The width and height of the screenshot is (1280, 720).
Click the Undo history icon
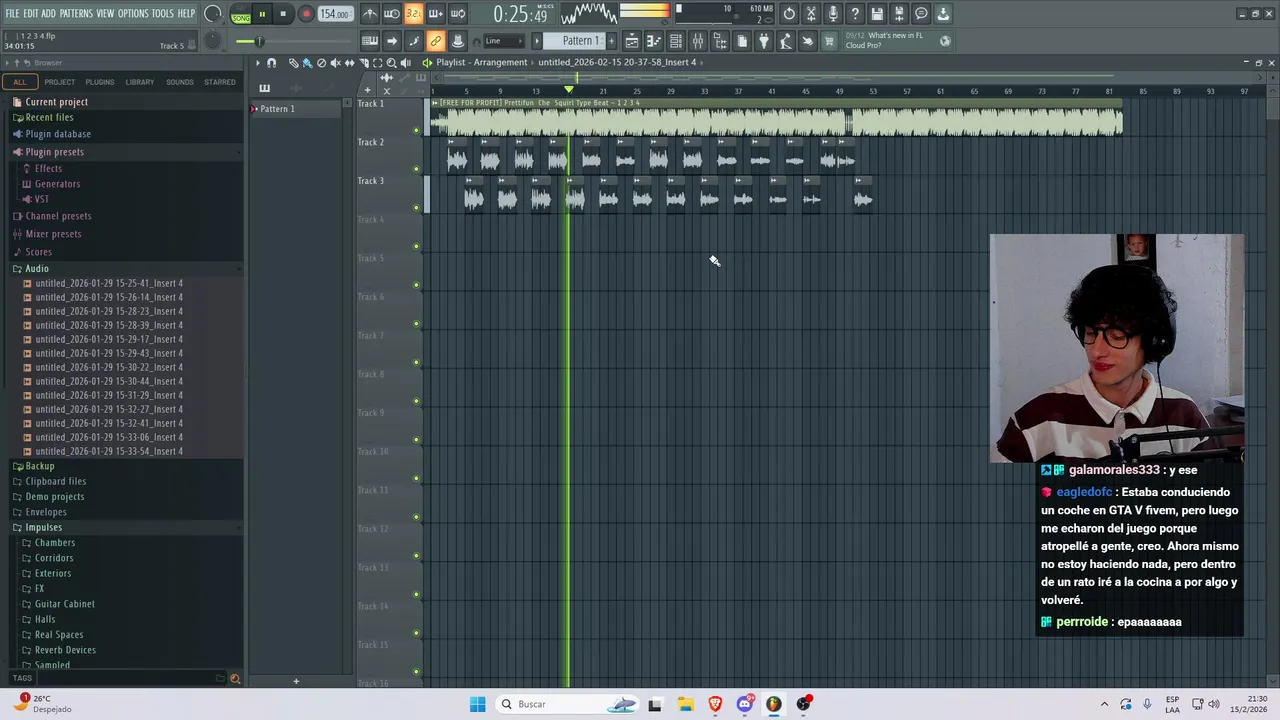click(789, 14)
